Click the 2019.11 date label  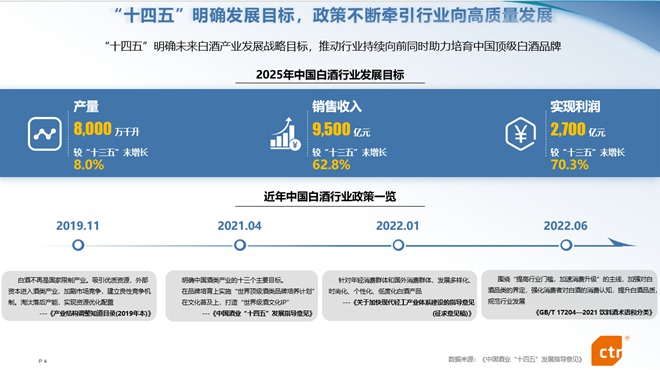(78, 226)
